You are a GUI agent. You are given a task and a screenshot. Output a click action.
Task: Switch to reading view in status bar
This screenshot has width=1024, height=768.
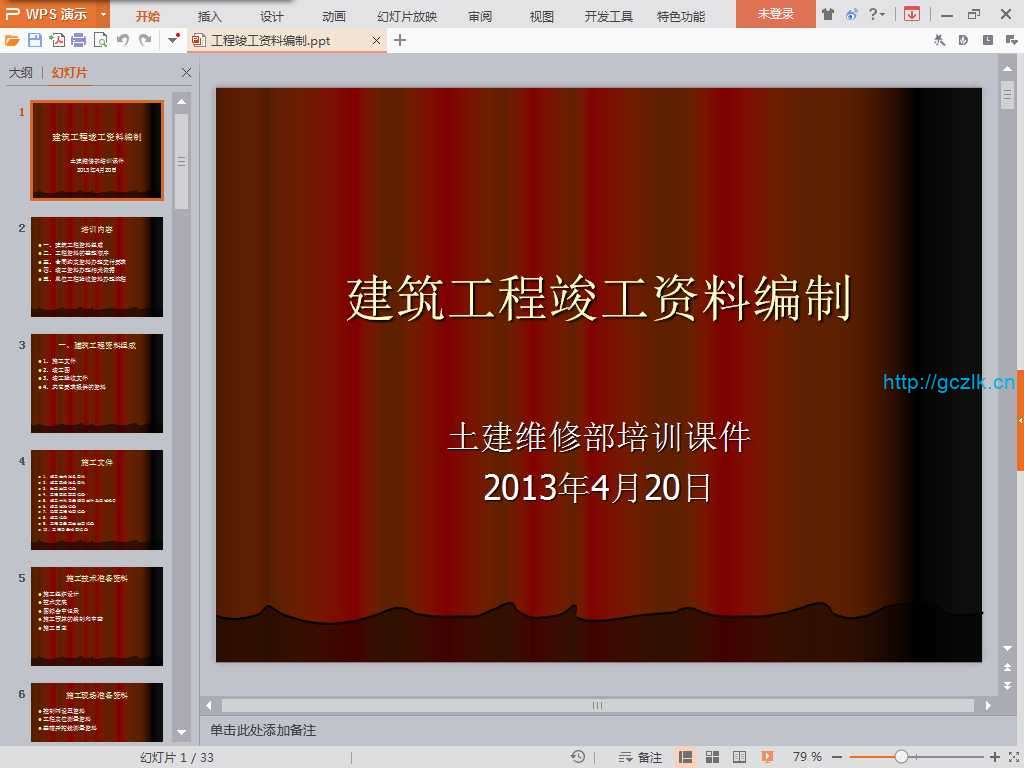[740, 757]
